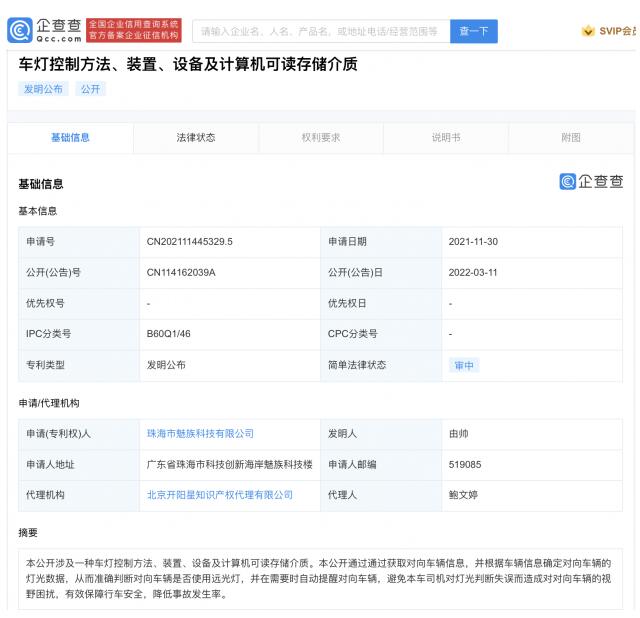Select the postal code 519085
The image size is (640, 618).
(x=465, y=465)
